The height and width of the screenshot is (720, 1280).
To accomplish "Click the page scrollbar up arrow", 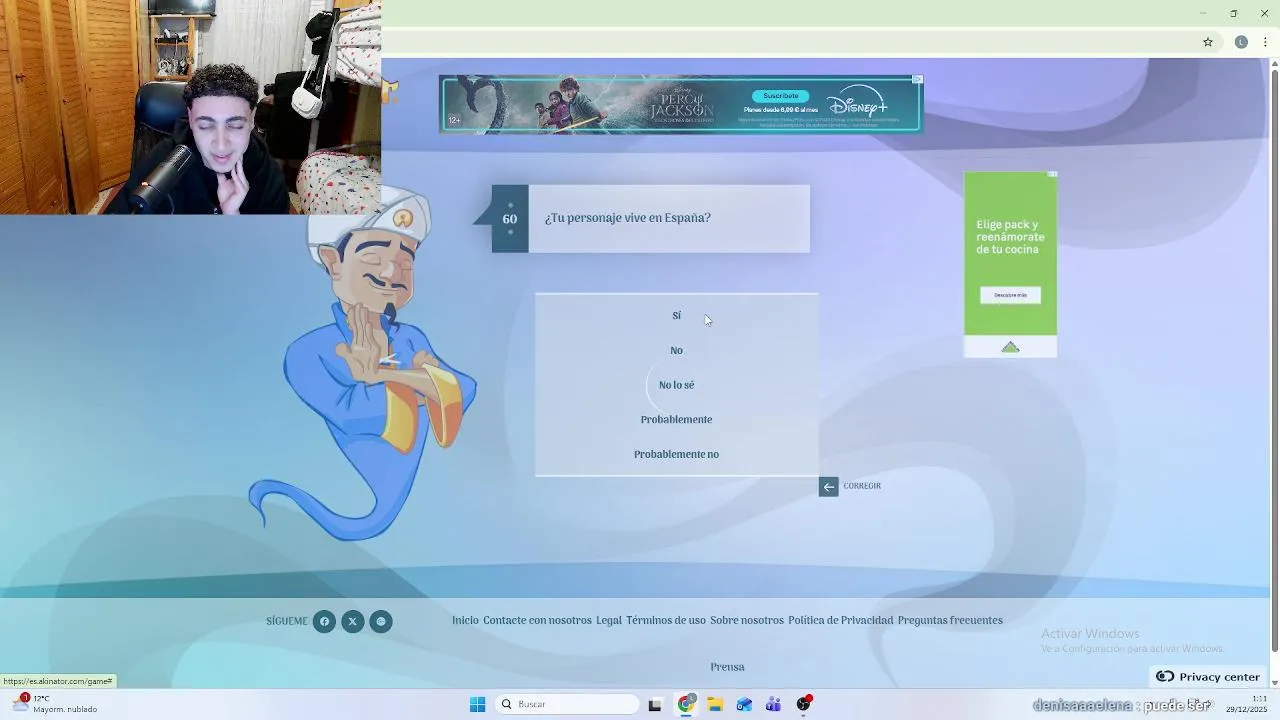I will click(x=1274, y=65).
